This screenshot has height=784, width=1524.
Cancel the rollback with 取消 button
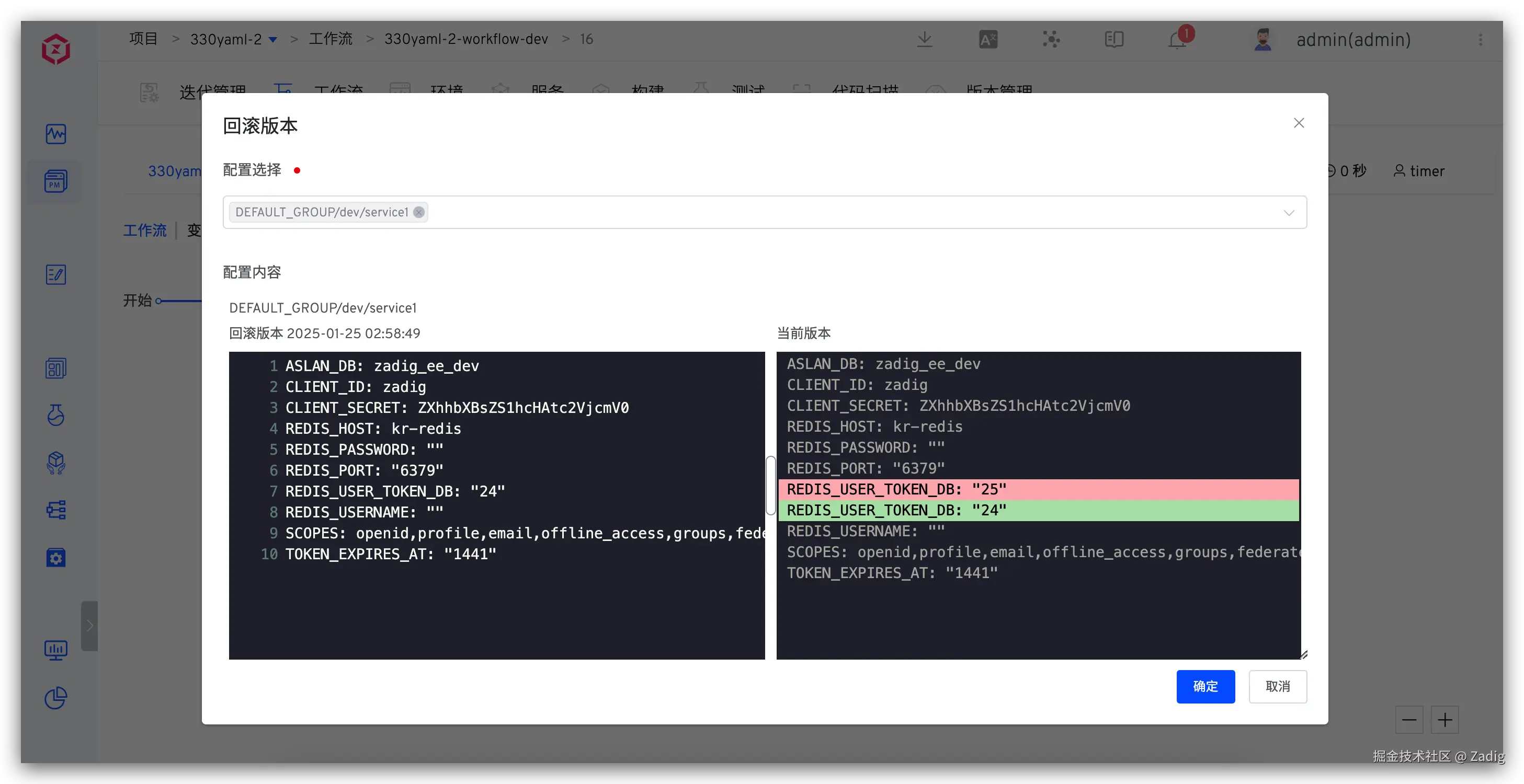pyautogui.click(x=1277, y=686)
